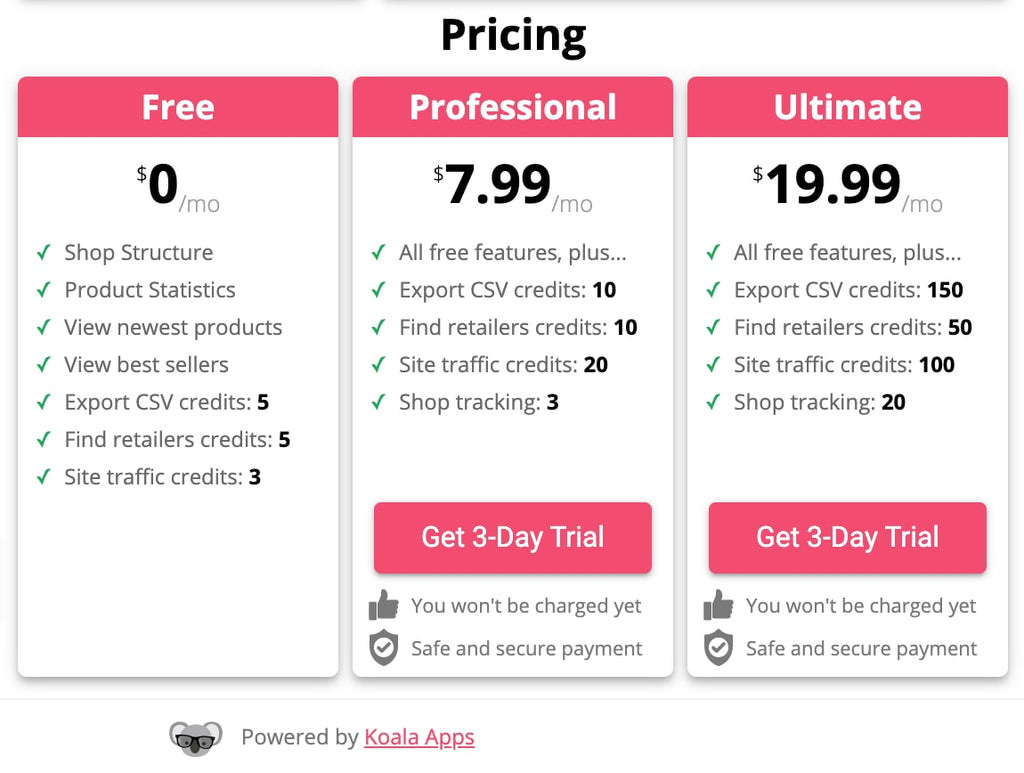The height and width of the screenshot is (773, 1024).
Task: Start Ultimate plan 3-Day Trial
Action: 848,537
